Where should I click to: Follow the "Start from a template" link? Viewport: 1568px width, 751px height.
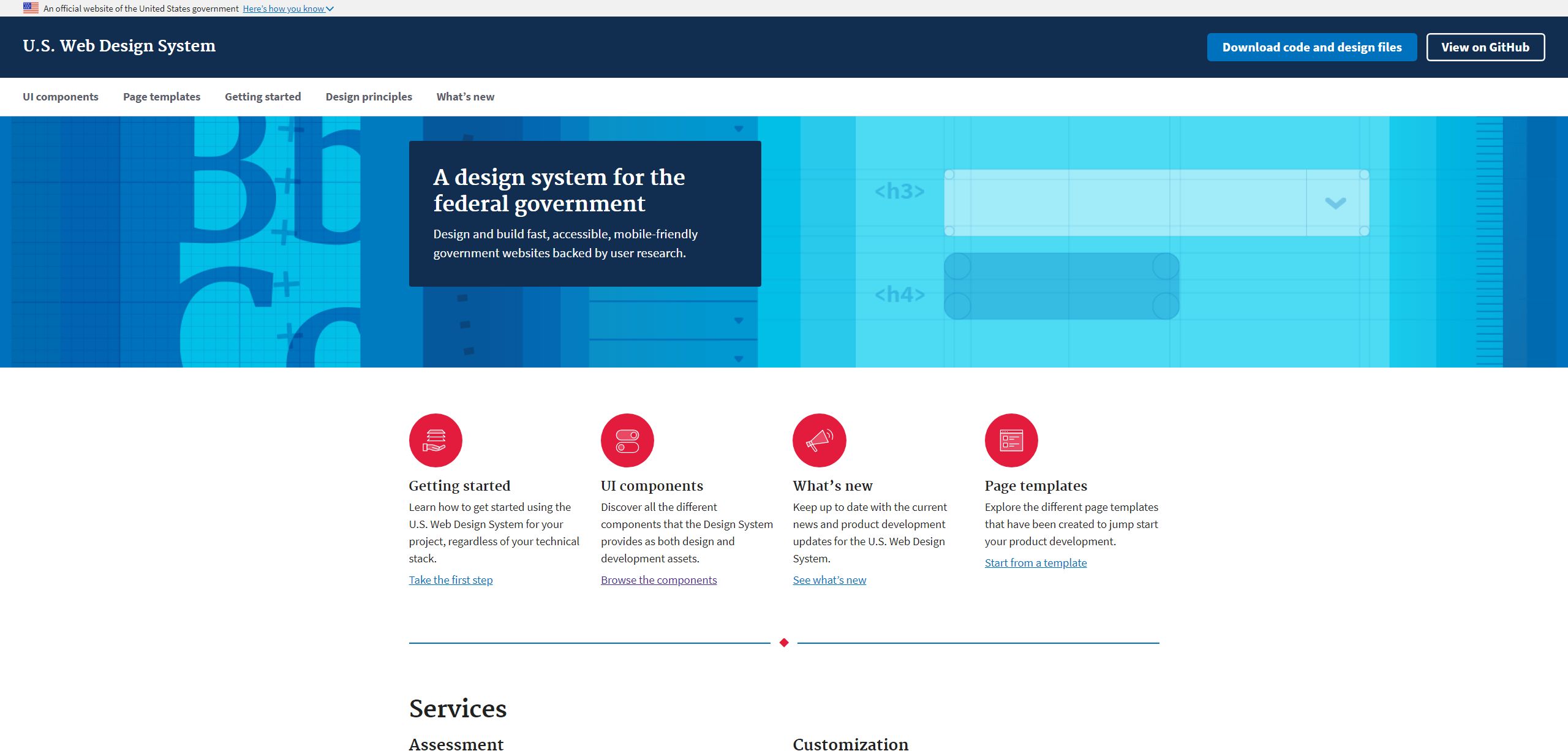point(1036,563)
